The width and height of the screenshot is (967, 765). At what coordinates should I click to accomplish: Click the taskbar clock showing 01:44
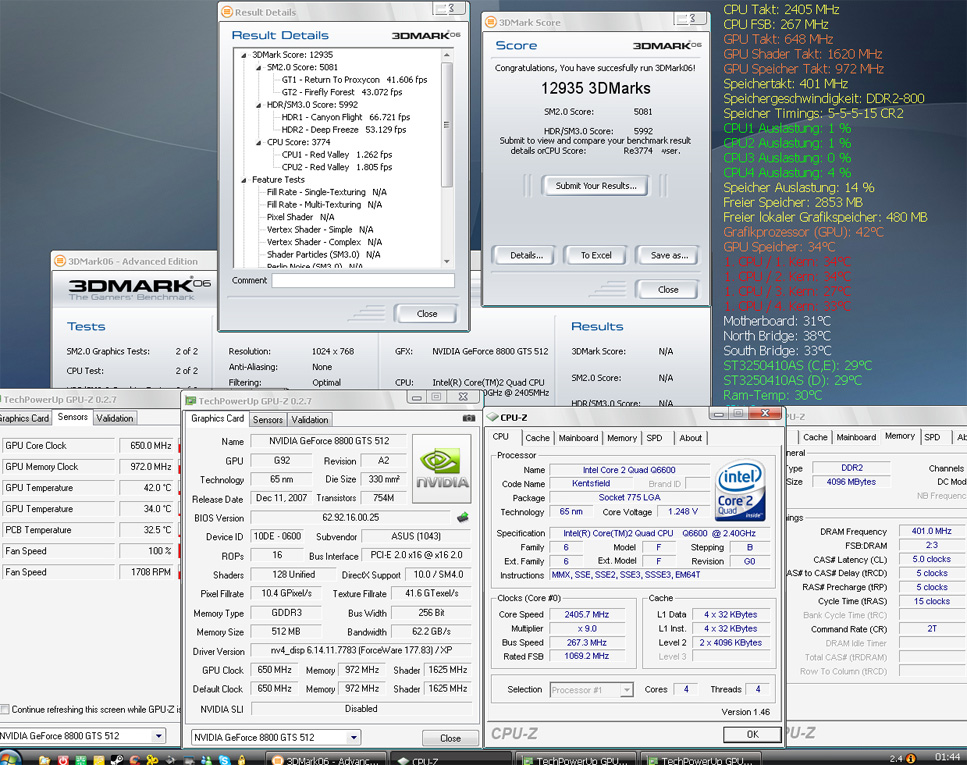tap(947, 757)
